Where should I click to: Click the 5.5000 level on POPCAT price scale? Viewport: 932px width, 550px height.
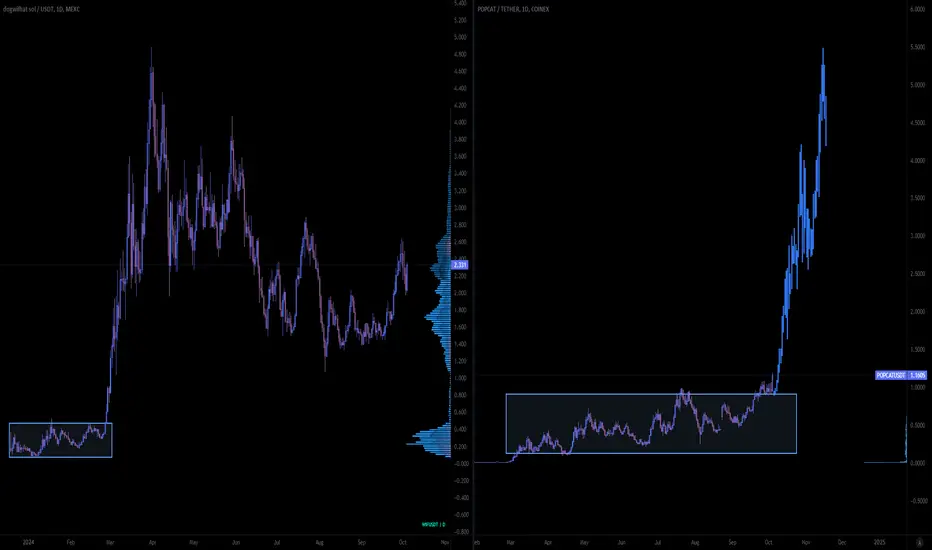click(917, 47)
